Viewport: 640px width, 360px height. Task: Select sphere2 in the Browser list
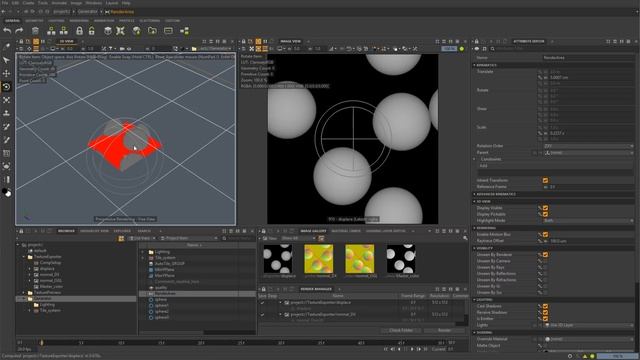[x=162, y=311]
